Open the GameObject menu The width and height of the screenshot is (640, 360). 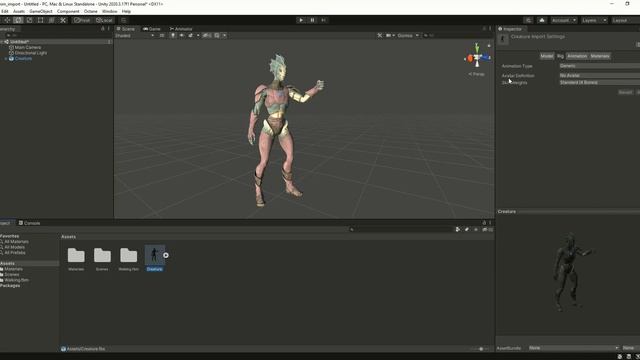(41, 11)
